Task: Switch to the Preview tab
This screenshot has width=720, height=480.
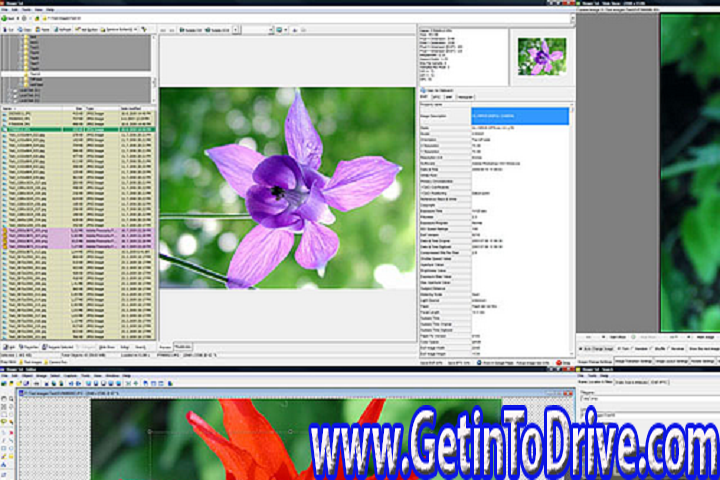Action: 165,347
